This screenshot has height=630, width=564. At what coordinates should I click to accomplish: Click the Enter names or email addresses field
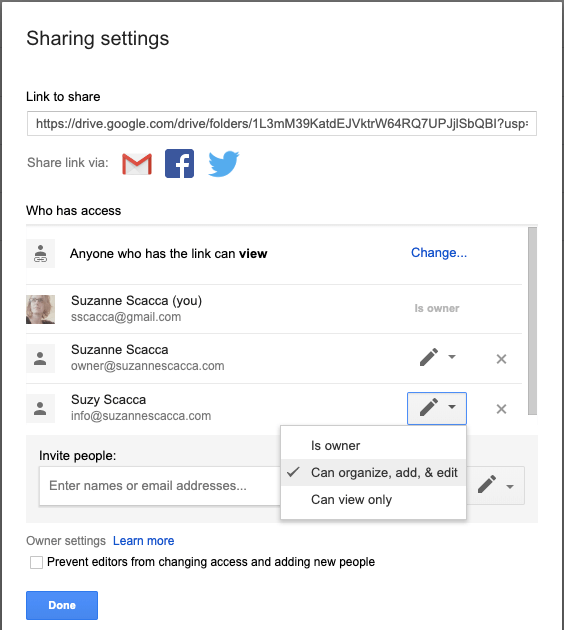click(160, 486)
